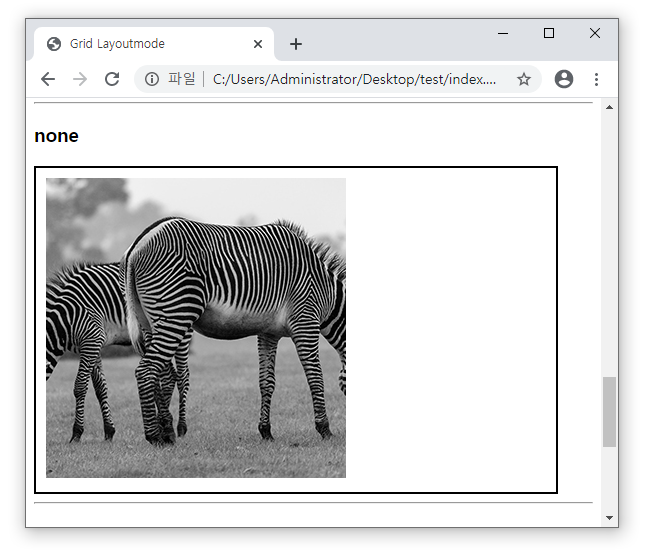Click the zebra image
This screenshot has width=652, height=559.
click(196, 328)
